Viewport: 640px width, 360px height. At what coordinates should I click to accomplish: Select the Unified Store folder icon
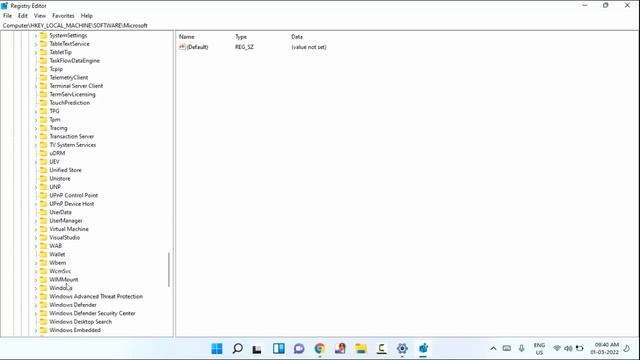coord(43,170)
